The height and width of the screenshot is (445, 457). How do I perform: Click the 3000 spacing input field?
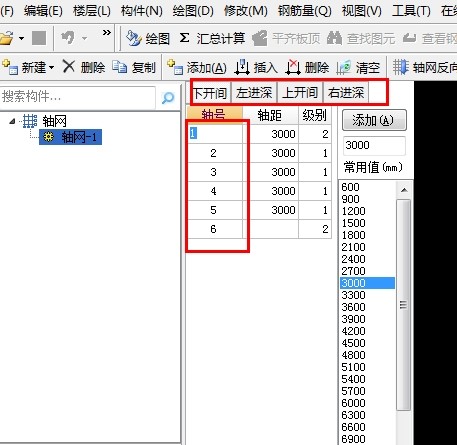374,145
